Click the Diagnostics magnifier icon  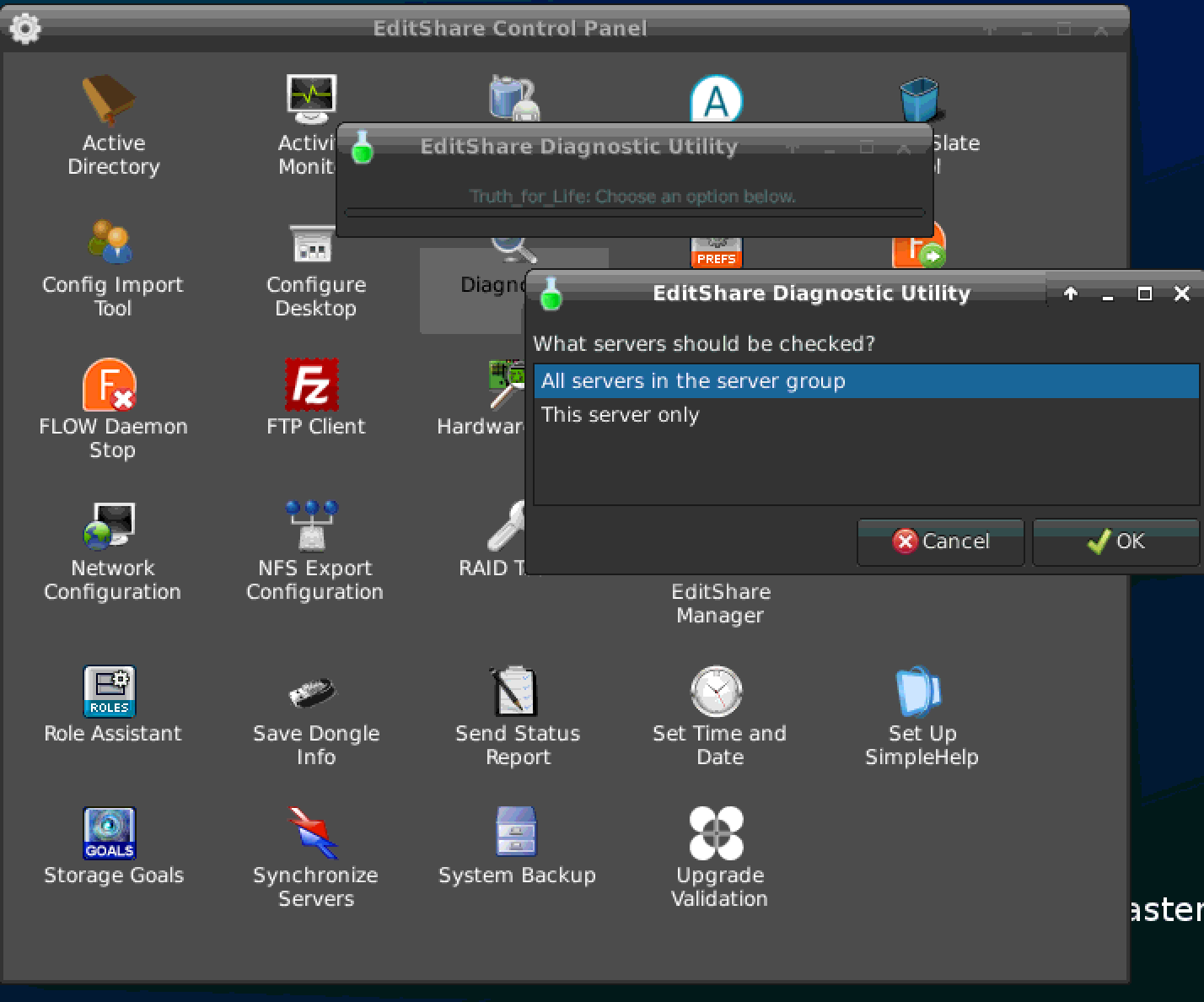[x=513, y=249]
